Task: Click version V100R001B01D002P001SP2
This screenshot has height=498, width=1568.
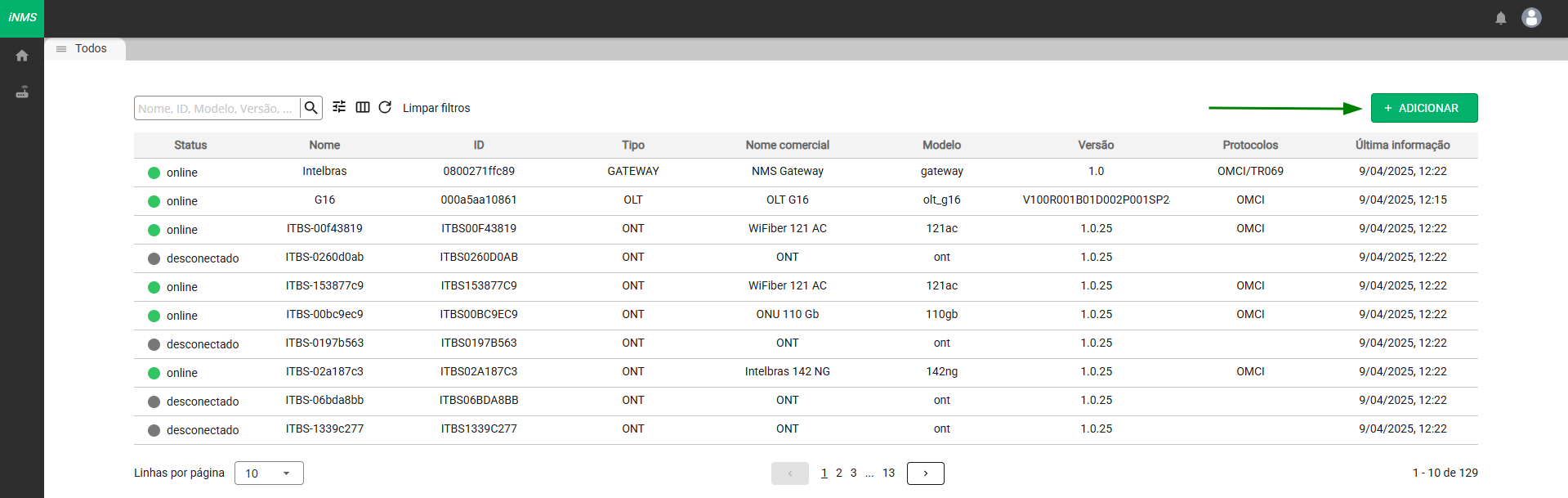Action: (1096, 200)
